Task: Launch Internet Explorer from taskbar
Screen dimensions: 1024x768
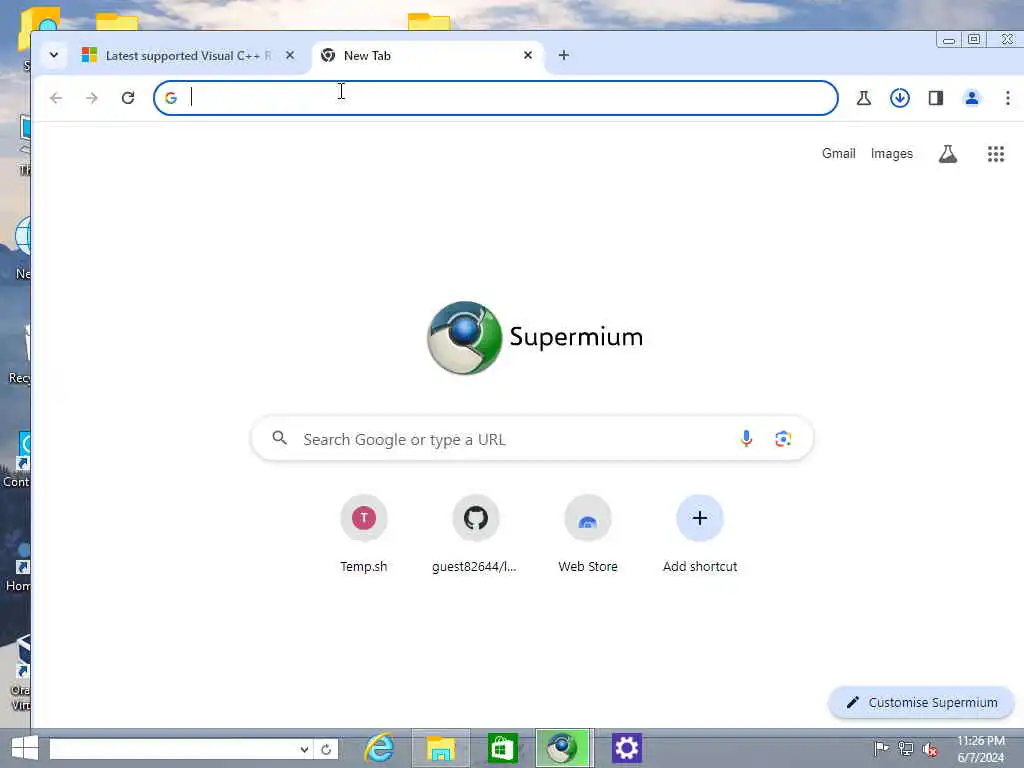Action: coord(379,748)
